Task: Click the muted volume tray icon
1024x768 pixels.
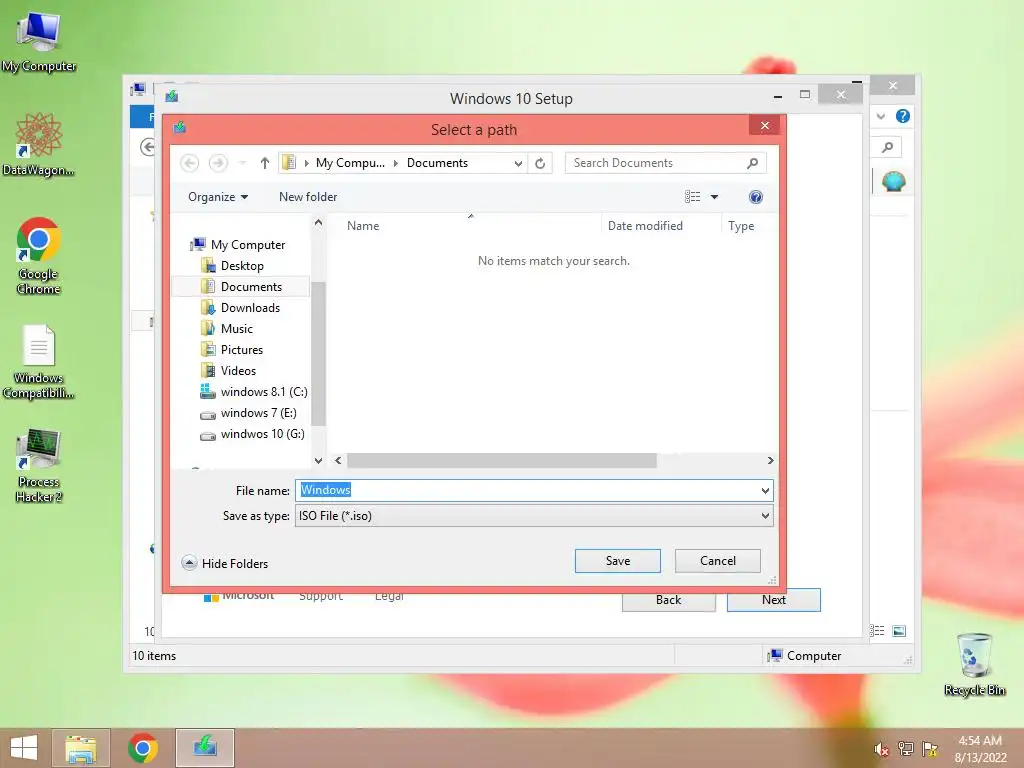Action: pyautogui.click(x=882, y=749)
